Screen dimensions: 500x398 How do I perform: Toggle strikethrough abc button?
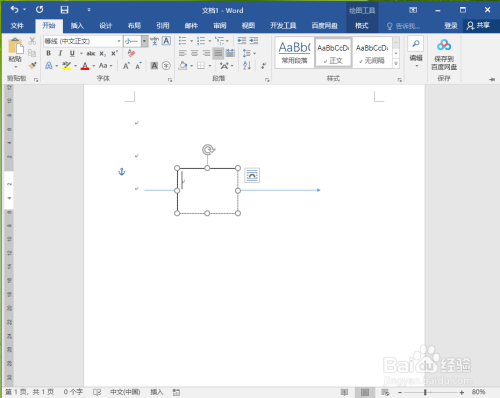click(x=91, y=53)
